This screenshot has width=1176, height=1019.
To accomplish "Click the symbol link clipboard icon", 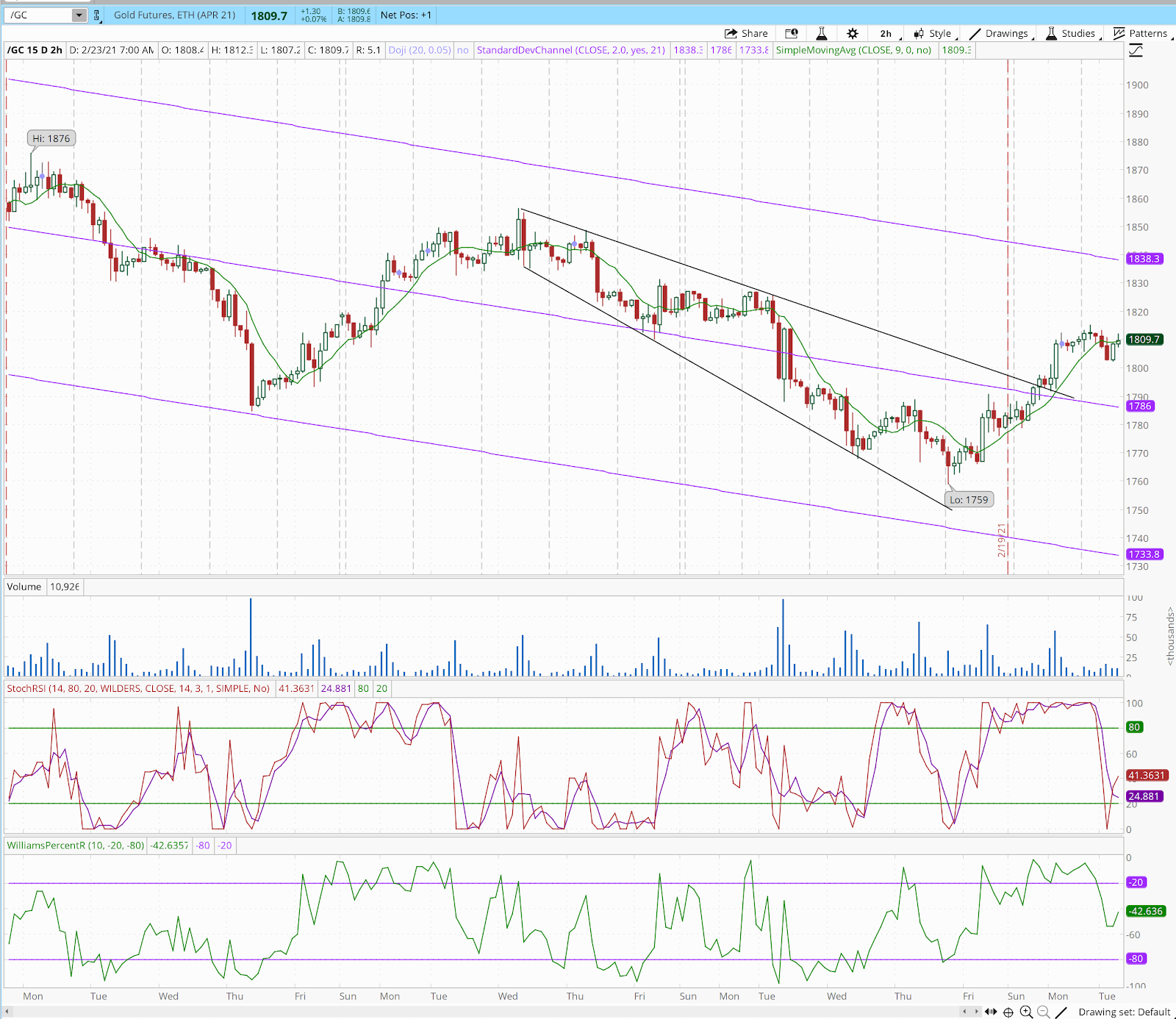I will click(x=96, y=15).
